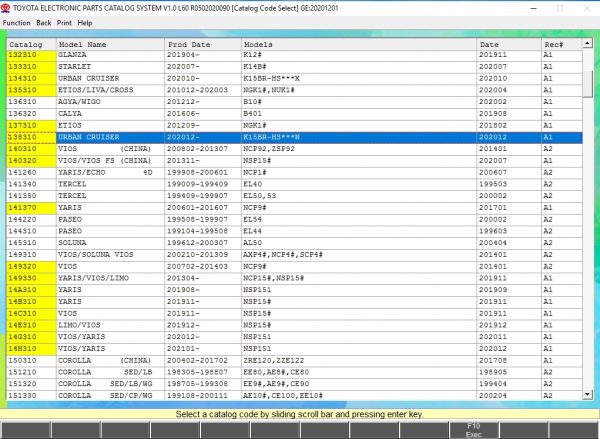This screenshot has height=439, width=600.
Task: Open the Print menu
Action: (x=64, y=23)
